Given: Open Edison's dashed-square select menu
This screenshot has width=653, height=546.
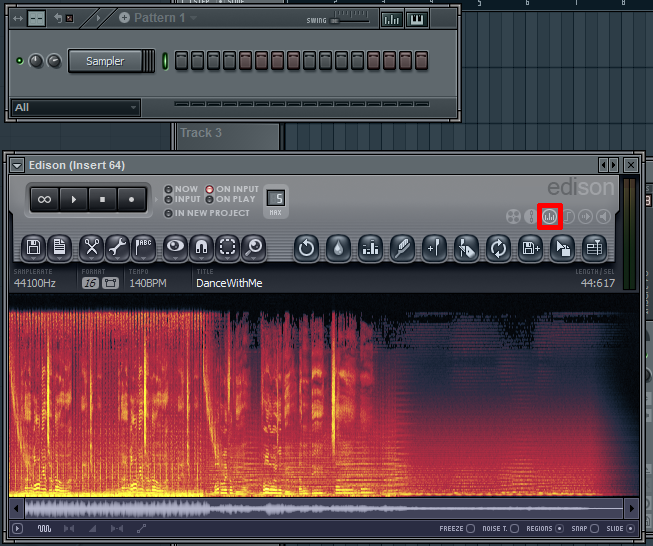Looking at the screenshot, I should [227, 248].
